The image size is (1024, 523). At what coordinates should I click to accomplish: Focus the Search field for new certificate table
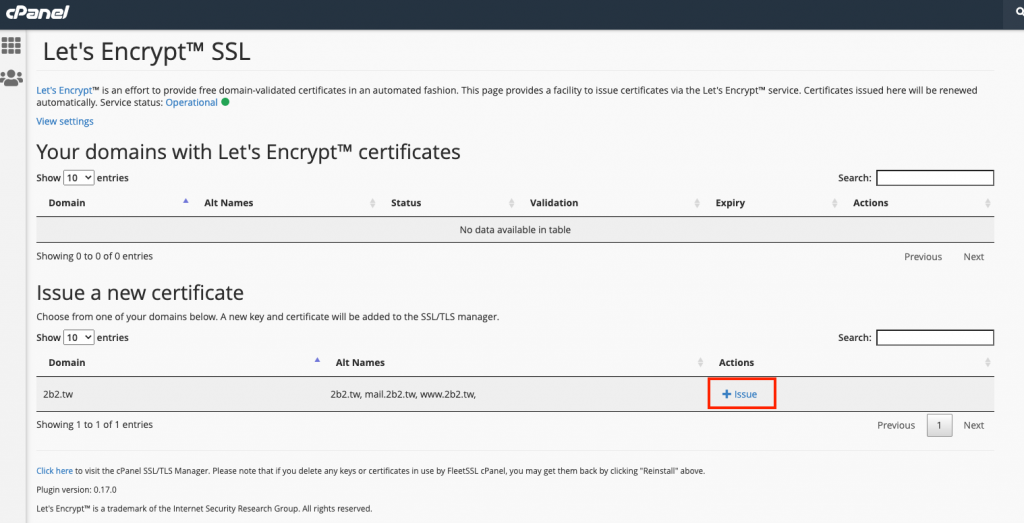[935, 338]
